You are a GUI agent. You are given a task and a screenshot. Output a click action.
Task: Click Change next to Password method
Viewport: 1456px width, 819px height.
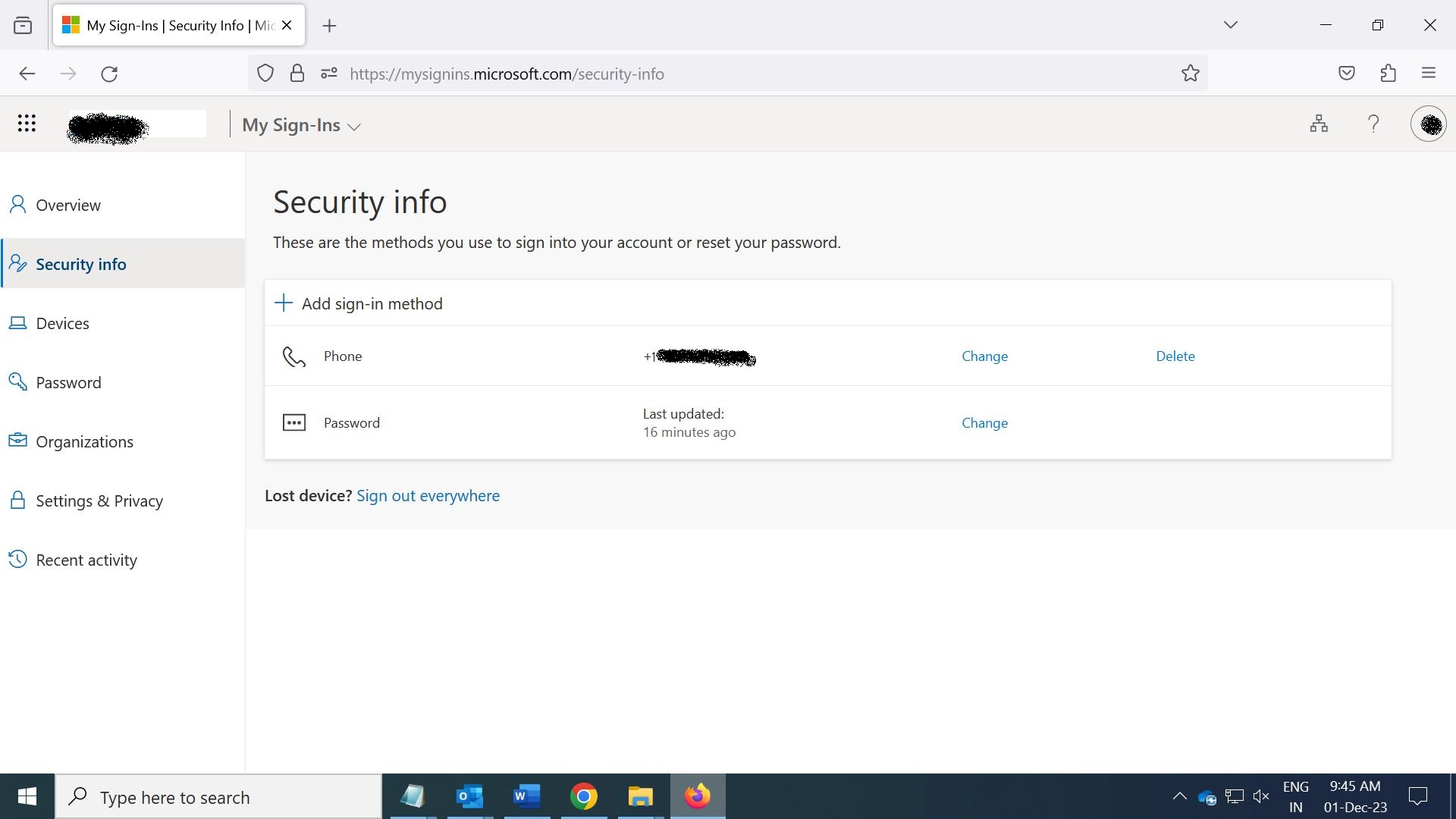(984, 422)
